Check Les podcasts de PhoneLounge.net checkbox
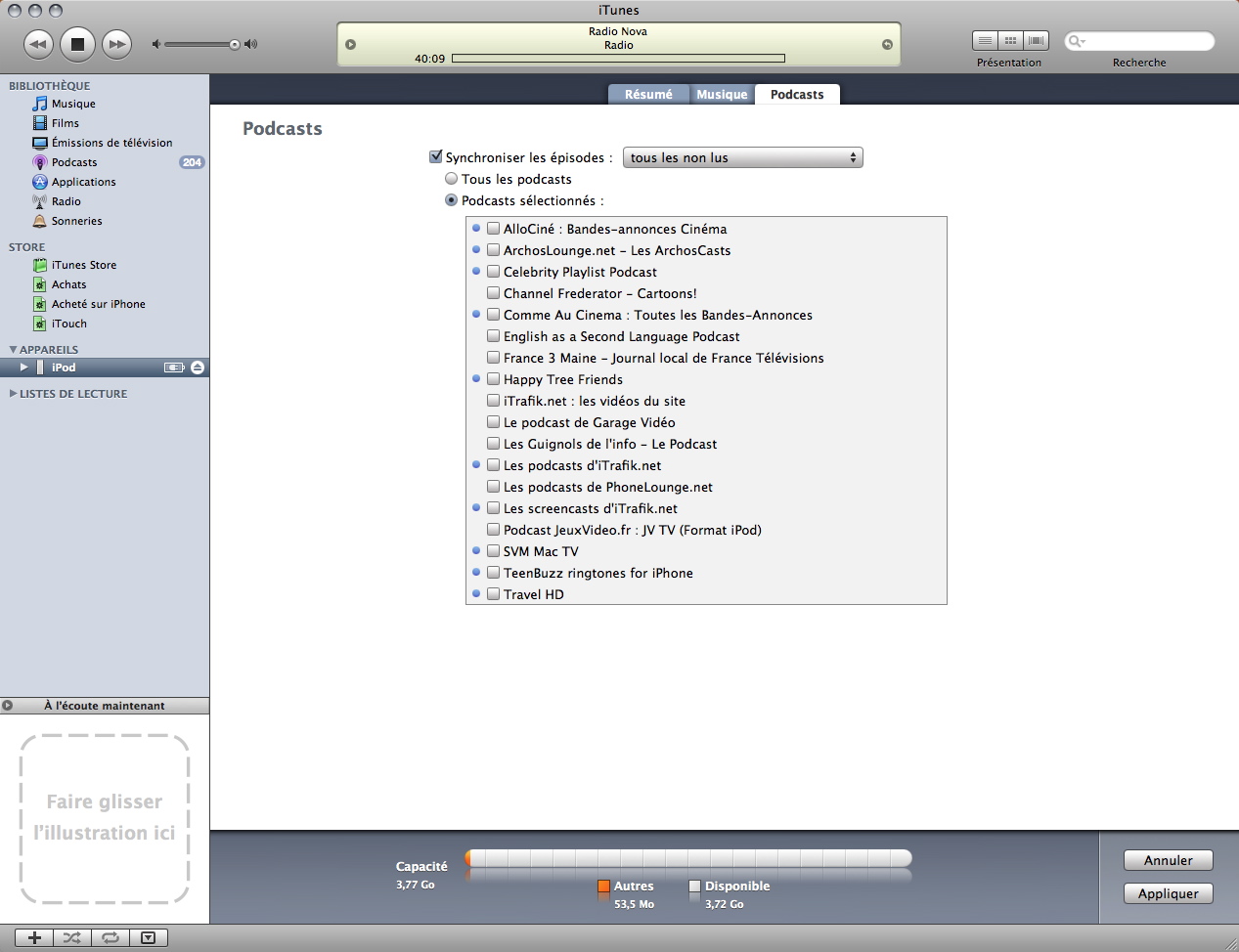 [494, 487]
